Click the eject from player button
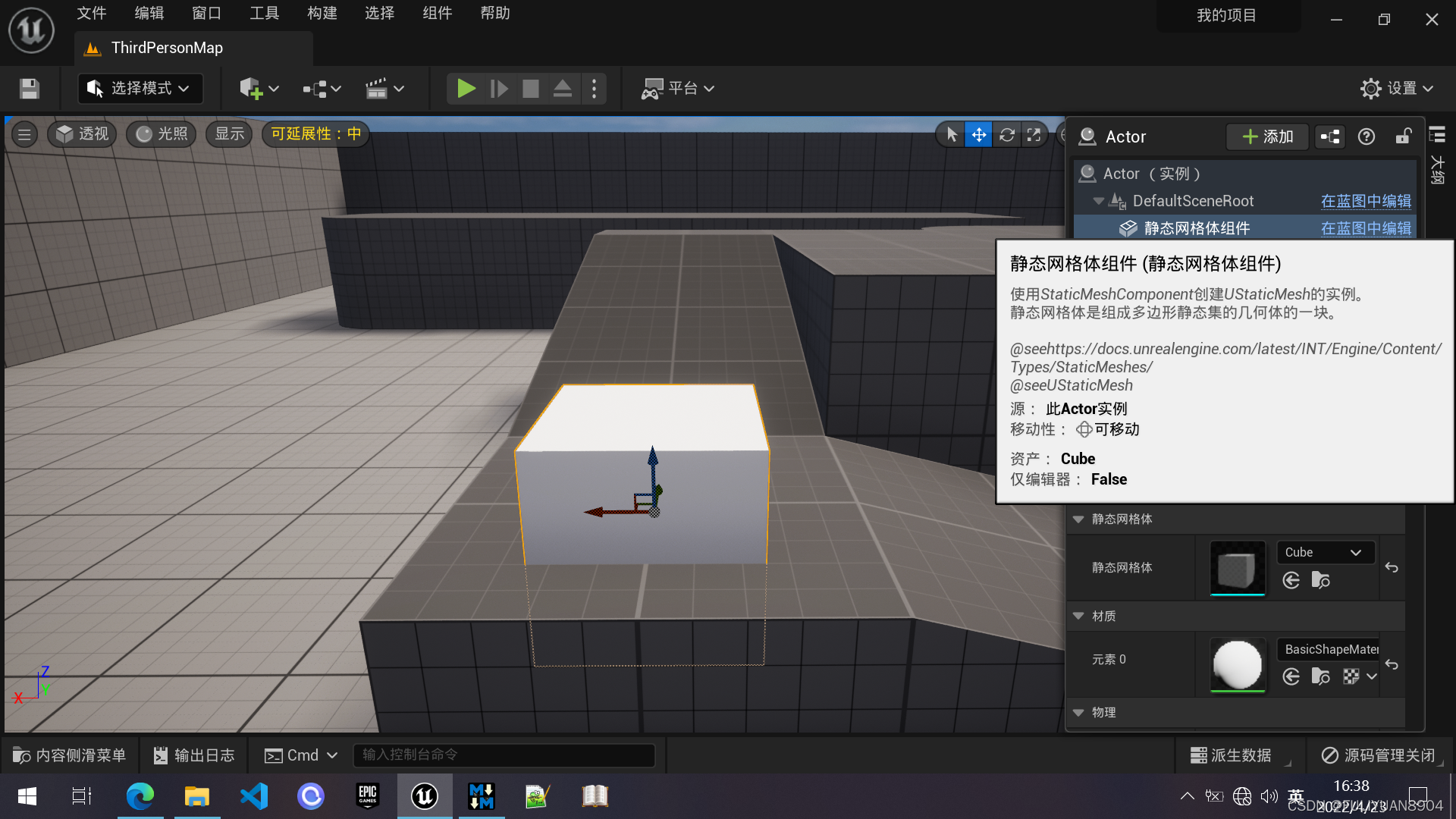Viewport: 1456px width, 819px height. tap(563, 89)
